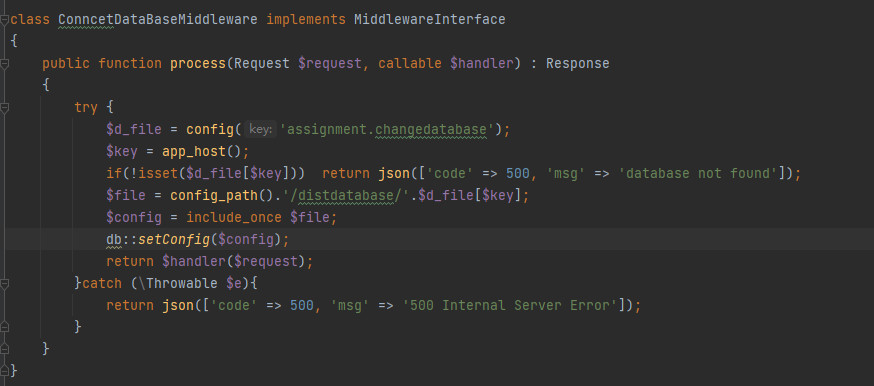Image resolution: width=874 pixels, height=386 pixels.
Task: Click the Response return type
Action: point(577,63)
